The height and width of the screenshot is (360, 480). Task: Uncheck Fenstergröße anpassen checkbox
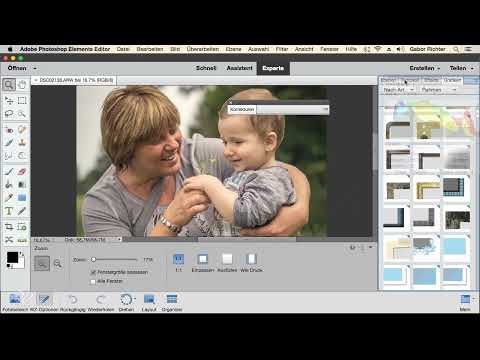[x=93, y=272]
